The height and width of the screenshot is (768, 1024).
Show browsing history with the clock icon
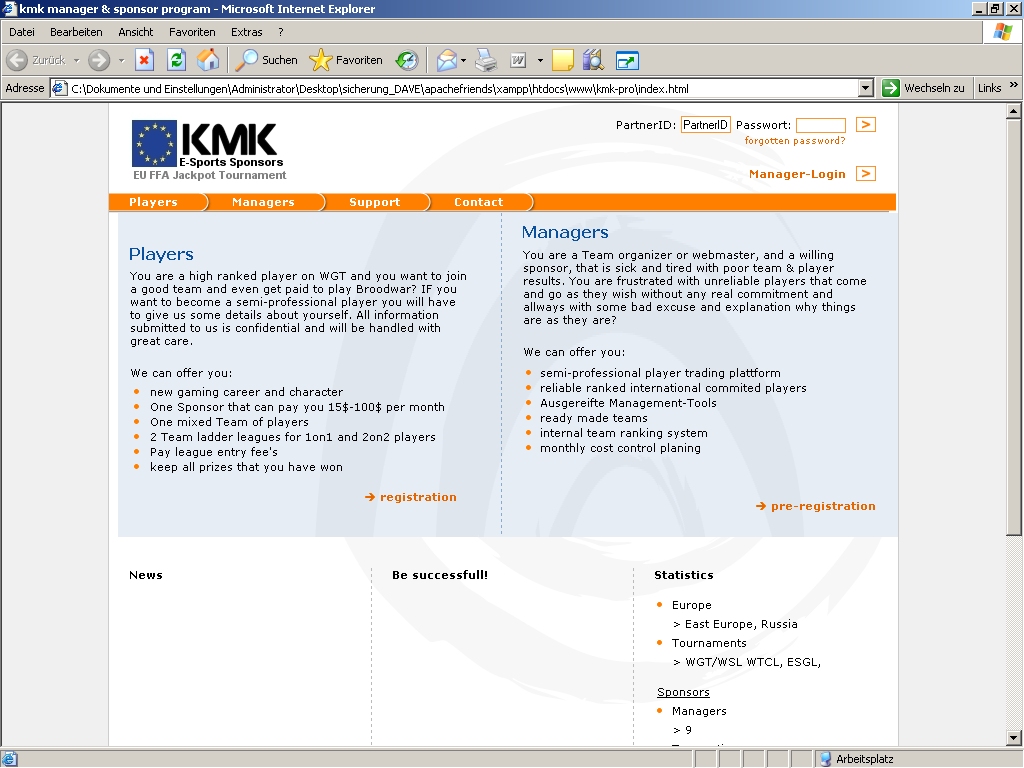click(406, 60)
